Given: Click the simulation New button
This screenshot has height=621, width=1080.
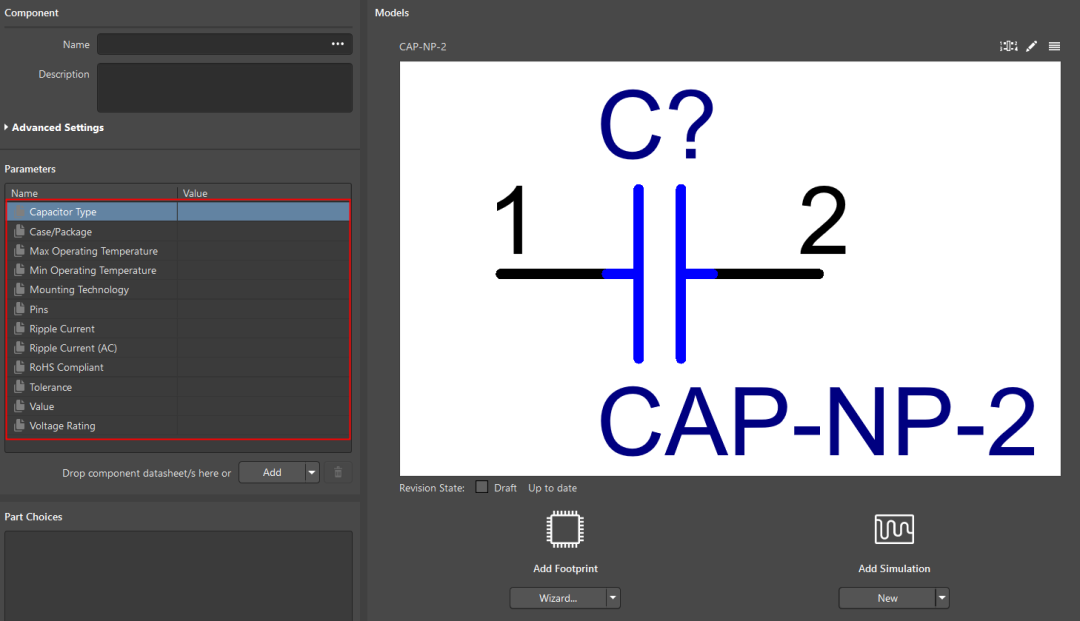Looking at the screenshot, I should [x=887, y=598].
